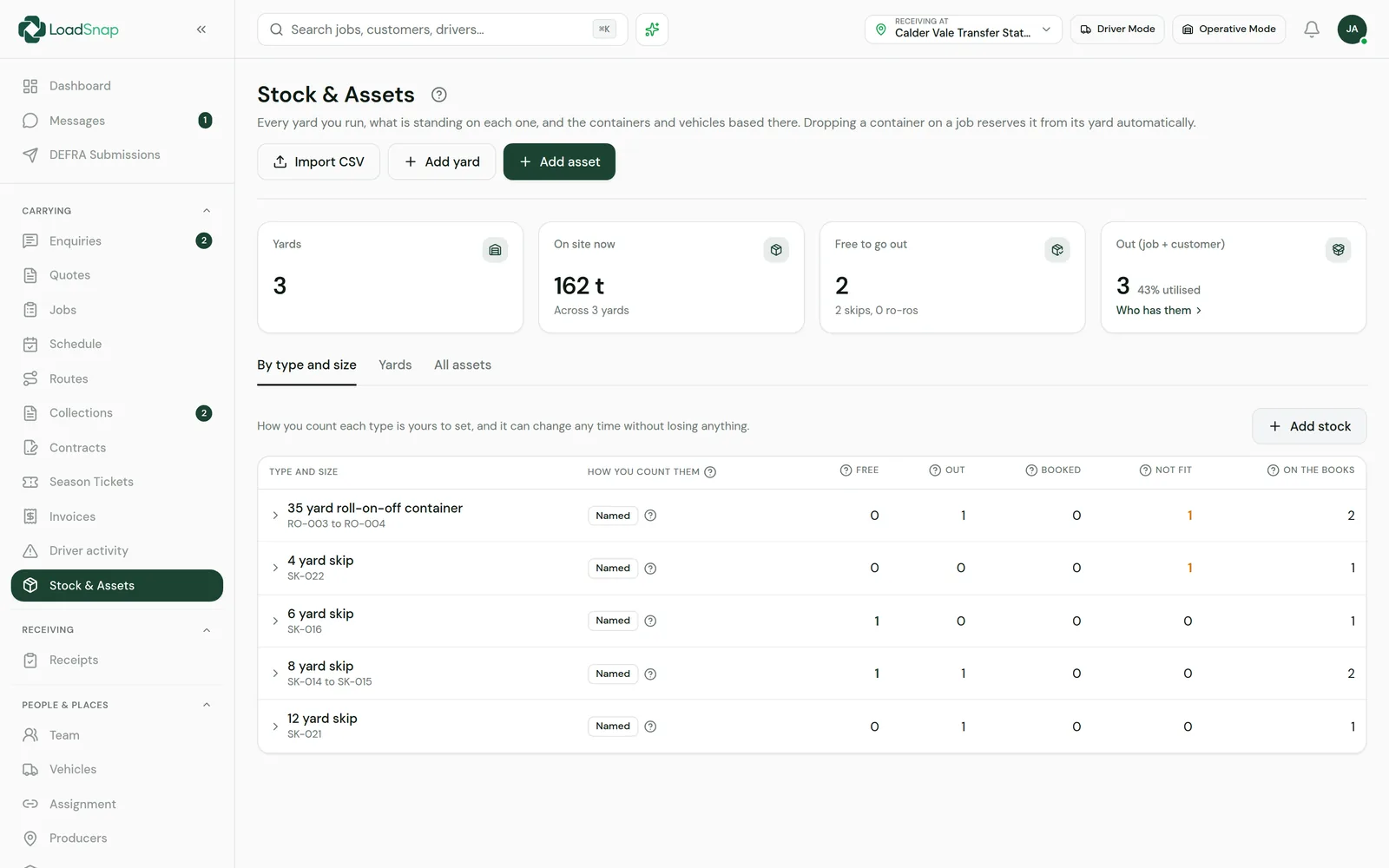This screenshot has height=868, width=1389.
Task: Switch to Driver Mode
Action: 1117,30
